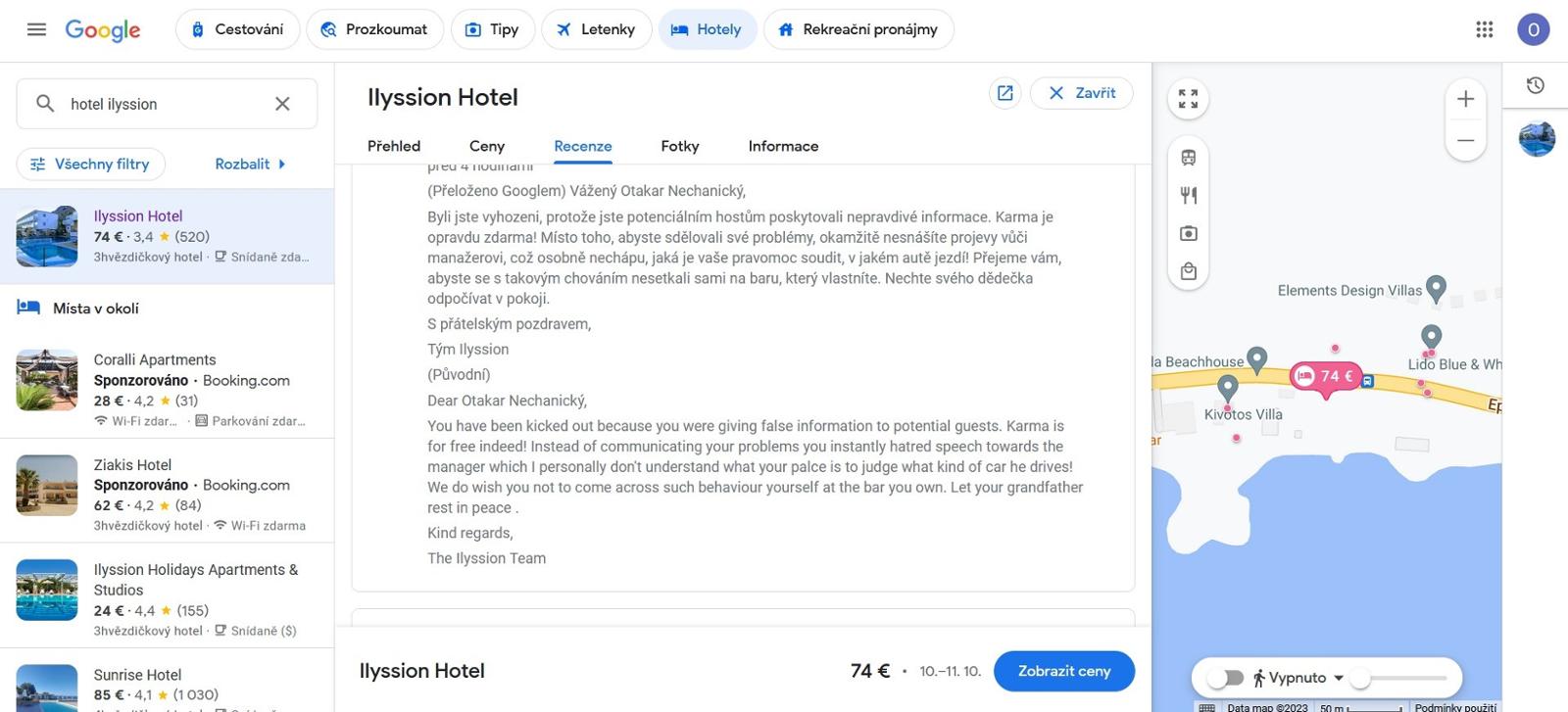
Task: Switch to the Fotky tab
Action: coord(680,146)
